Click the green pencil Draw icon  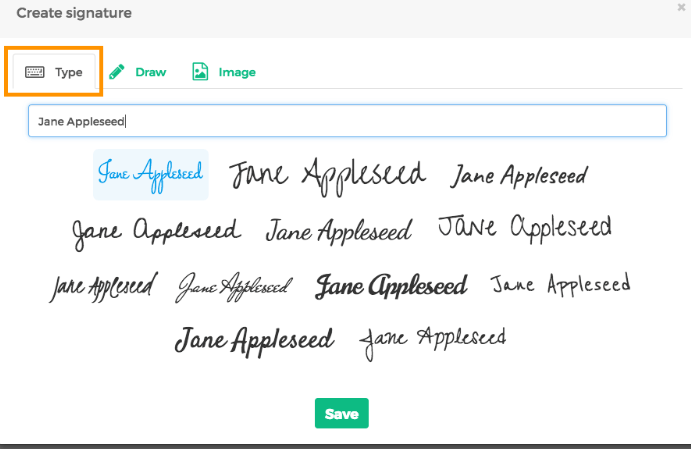click(x=117, y=72)
